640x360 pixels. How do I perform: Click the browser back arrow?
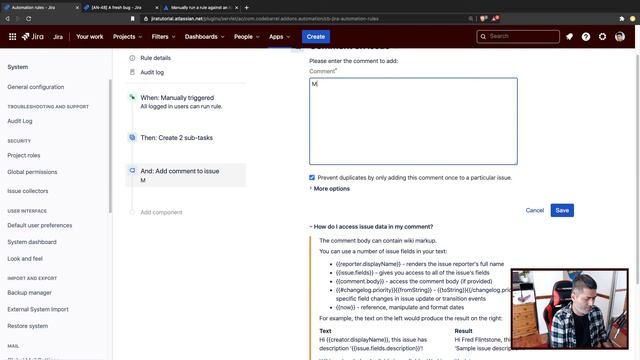[x=7, y=19]
